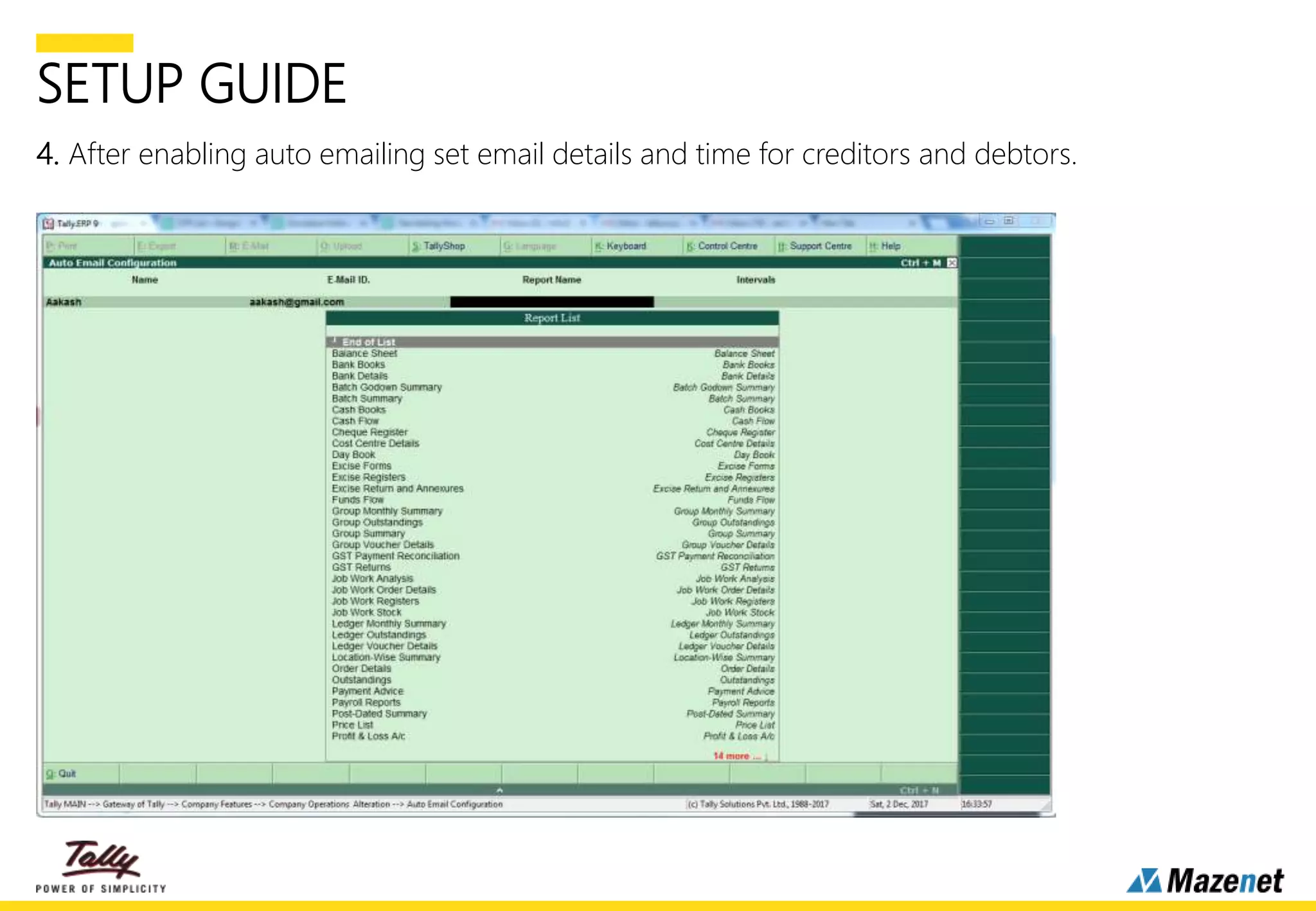Choose Batch Godown Summary report
The image size is (1316, 911).
pos(552,387)
